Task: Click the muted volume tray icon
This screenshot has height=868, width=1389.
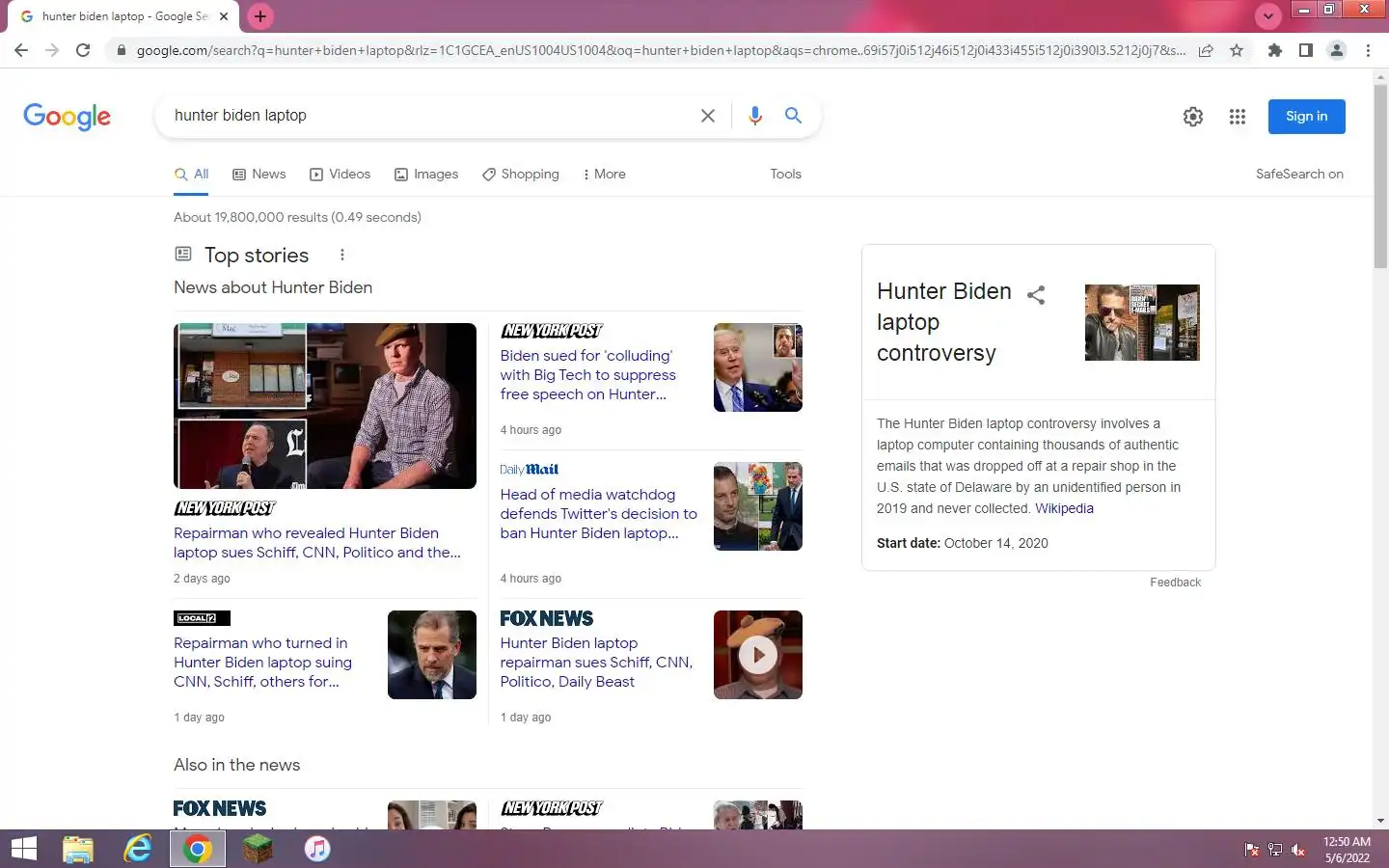Action: (1298, 850)
